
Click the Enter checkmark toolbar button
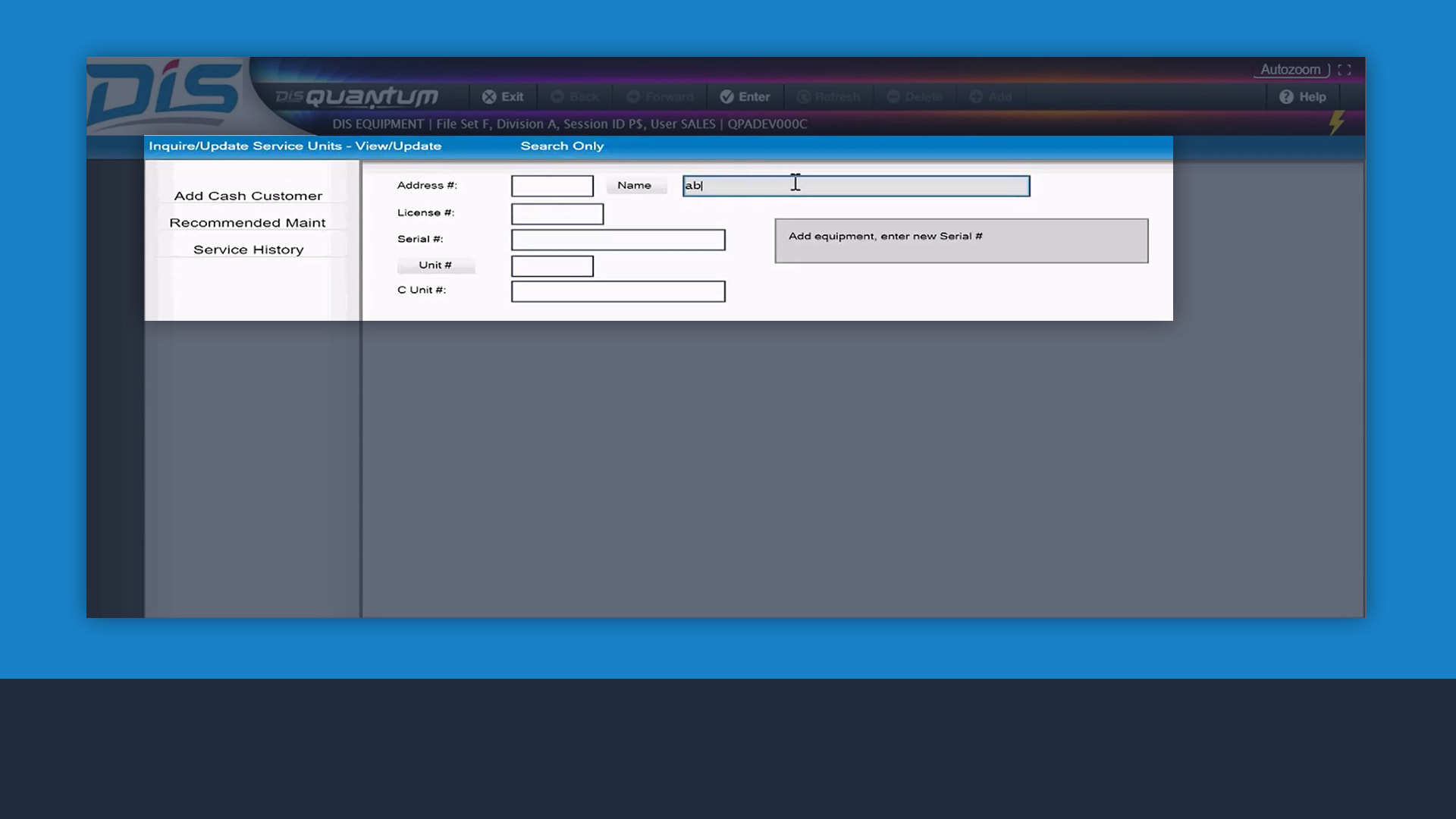[745, 96]
